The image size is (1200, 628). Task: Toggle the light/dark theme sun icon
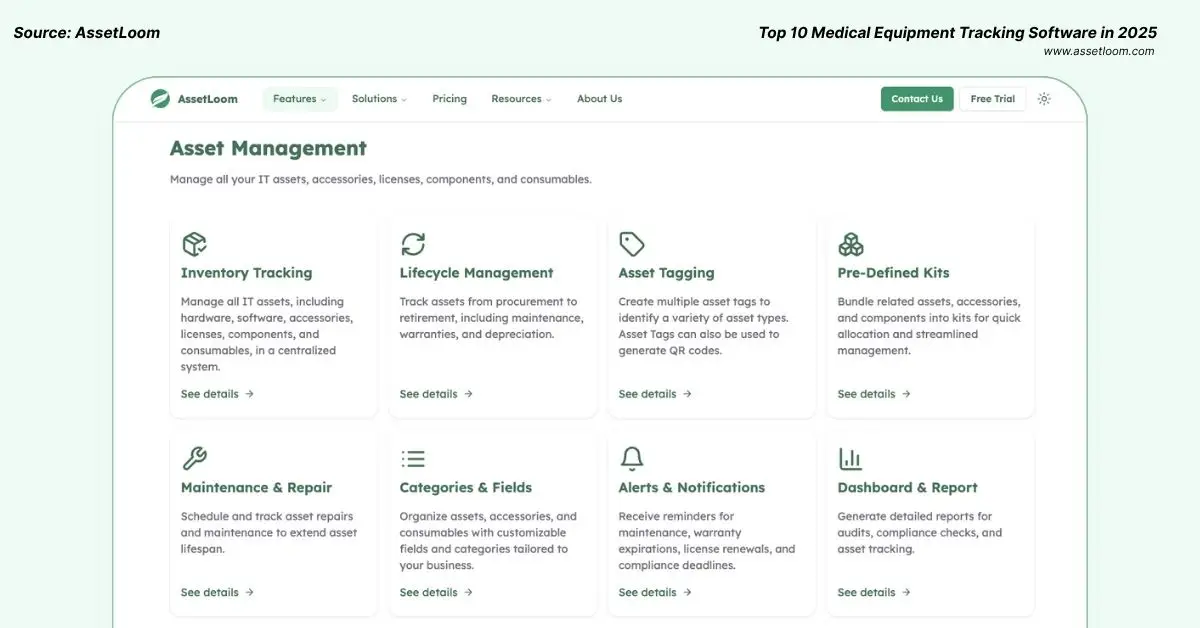click(x=1044, y=99)
